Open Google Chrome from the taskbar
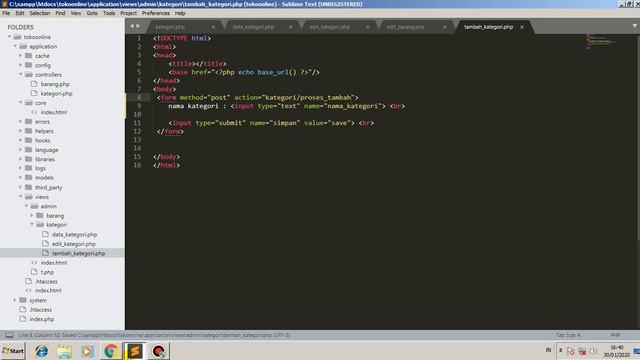The image size is (640, 360). pos(111,351)
